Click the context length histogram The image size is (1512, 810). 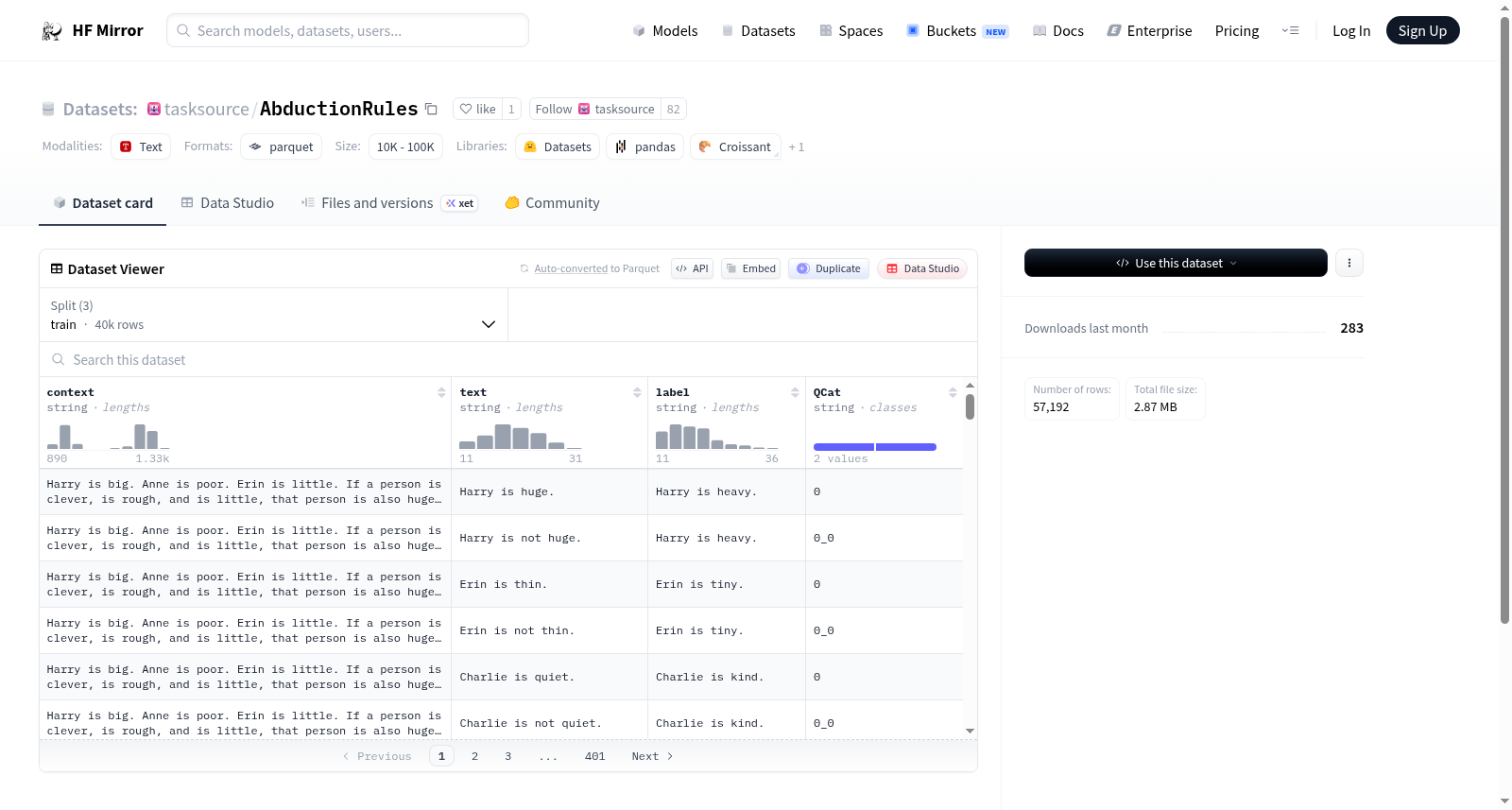(x=108, y=437)
